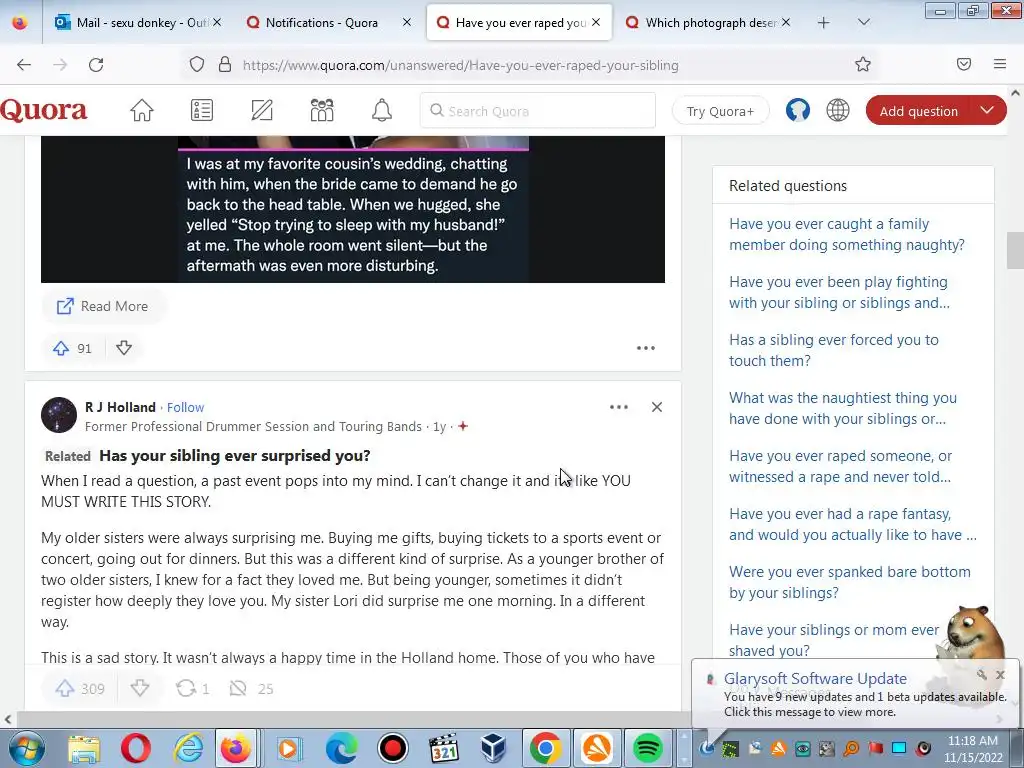Open Microsoft Edge from the taskbar
This screenshot has height=768, width=1024.
pos(342,748)
